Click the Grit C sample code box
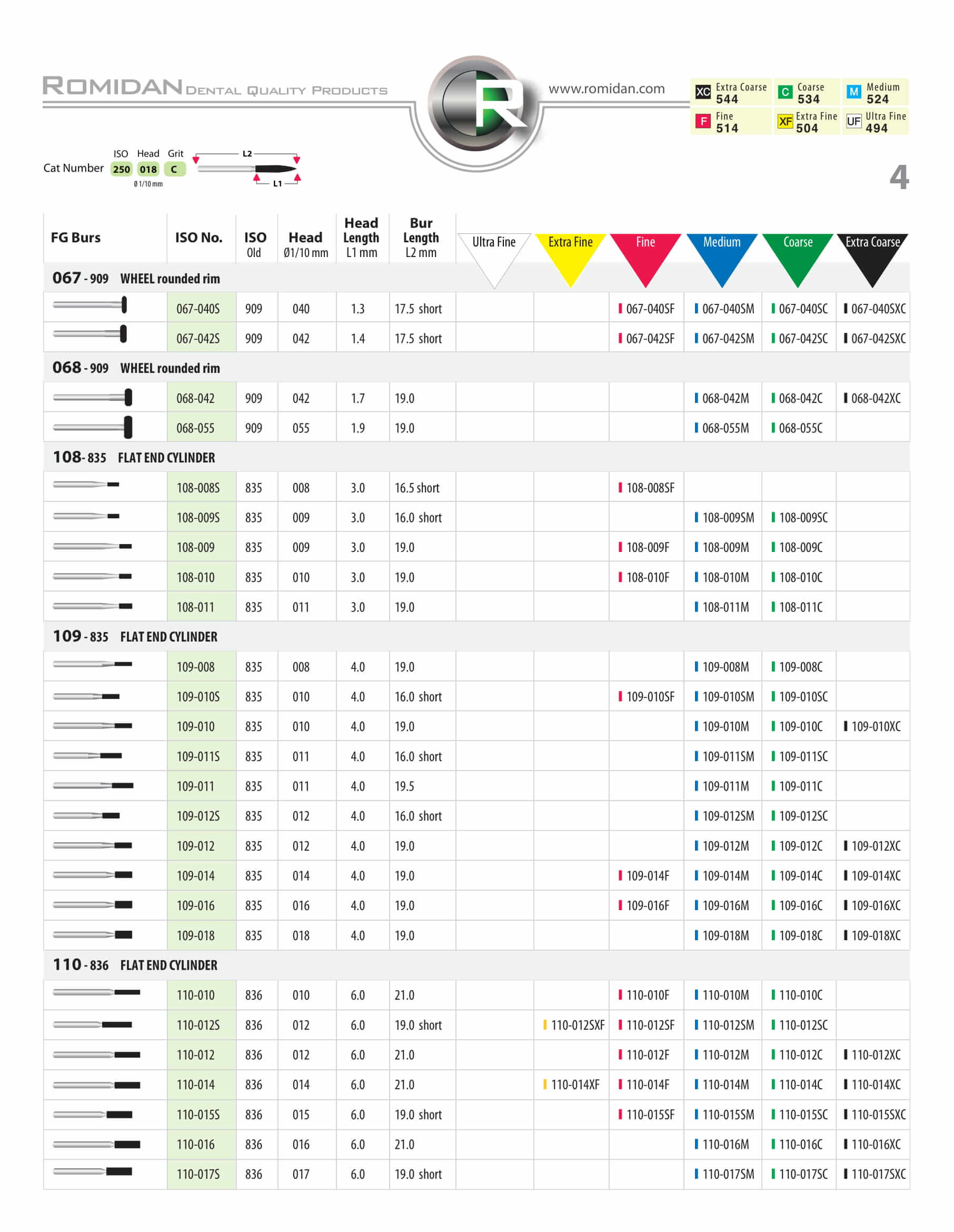The width and height of the screenshot is (954, 1232). point(175,169)
